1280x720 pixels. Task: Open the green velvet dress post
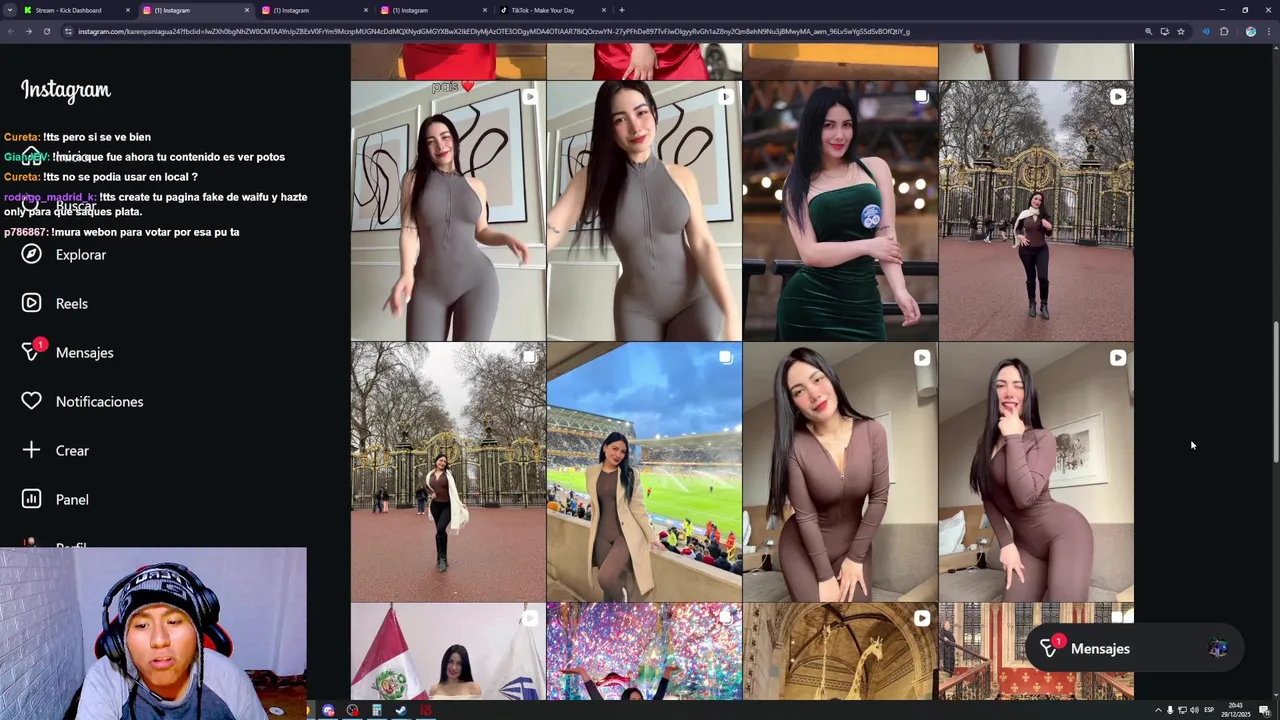[840, 211]
